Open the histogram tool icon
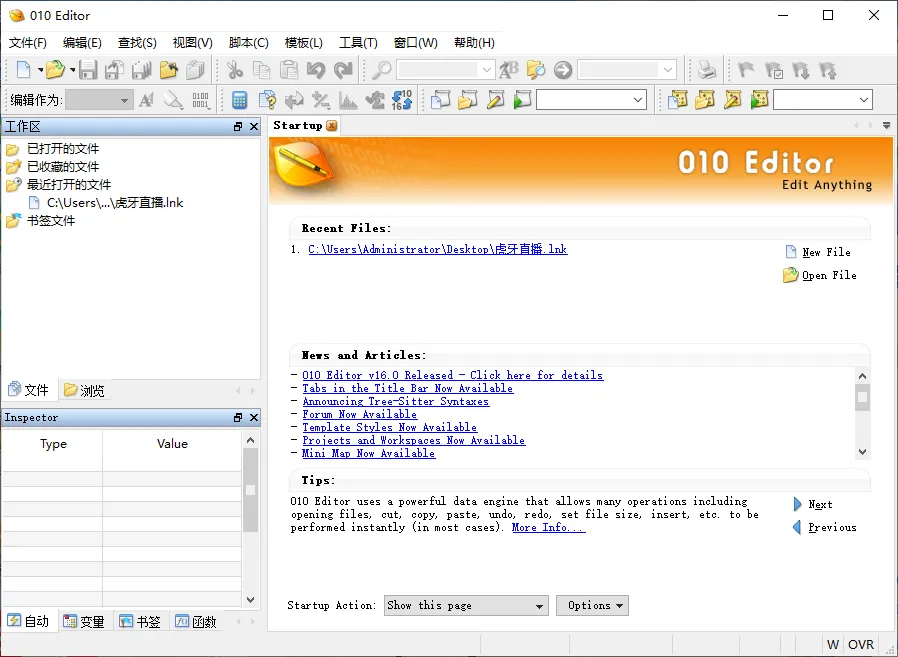This screenshot has width=898, height=657. 348,100
